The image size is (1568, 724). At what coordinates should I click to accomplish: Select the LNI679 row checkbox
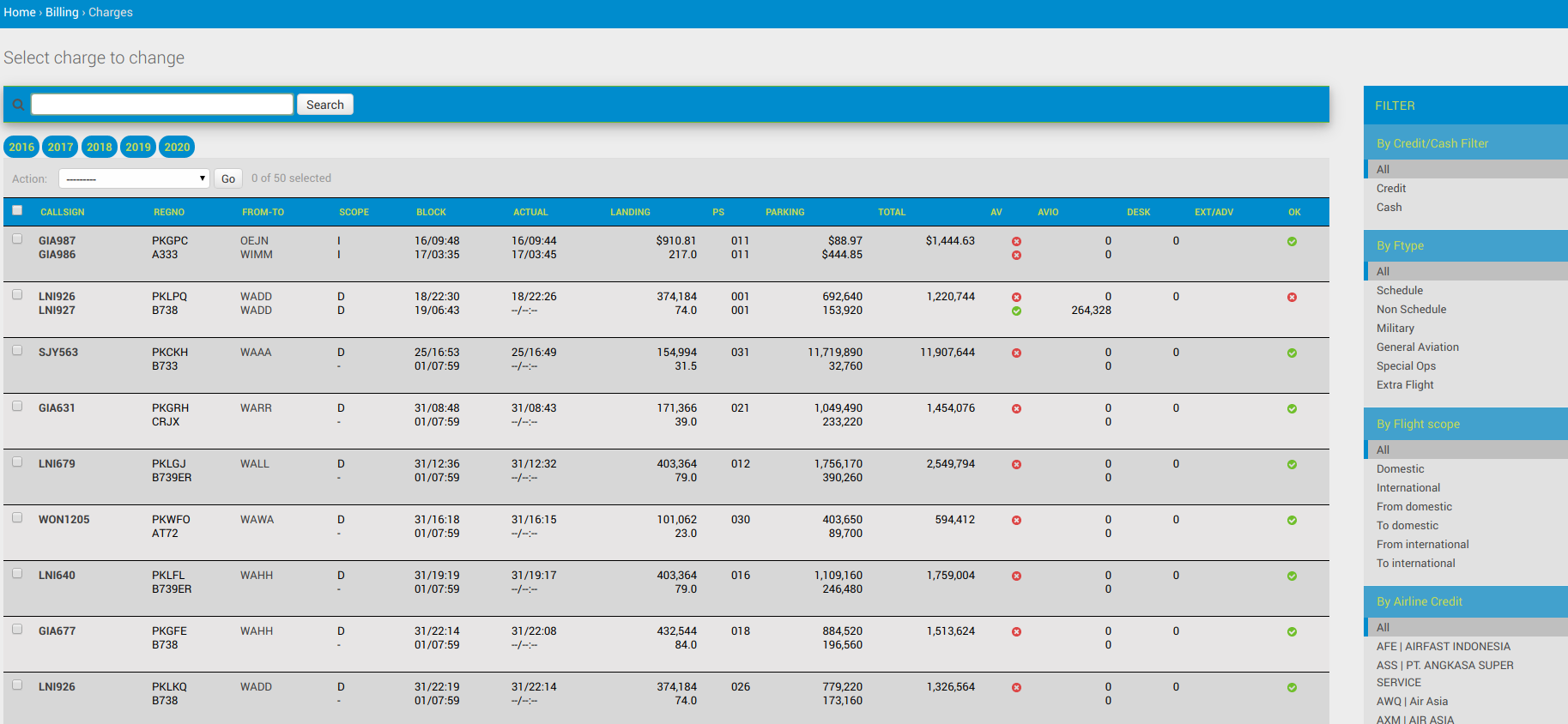(17, 462)
